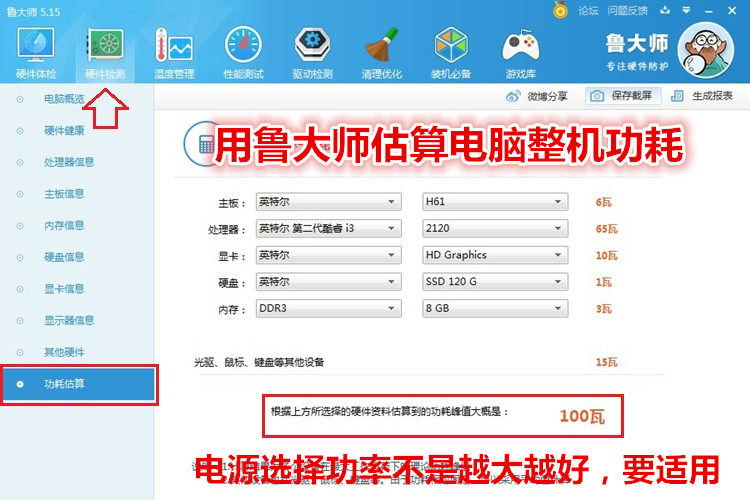Select 硬件健康 in sidebar
Image resolution: width=750 pixels, height=500 pixels.
pyautogui.click(x=64, y=131)
